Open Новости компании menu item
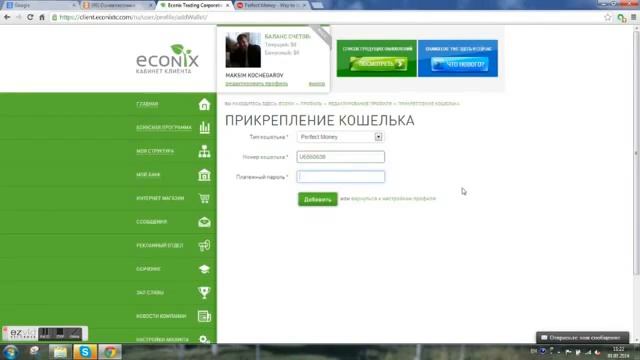 [x=161, y=316]
